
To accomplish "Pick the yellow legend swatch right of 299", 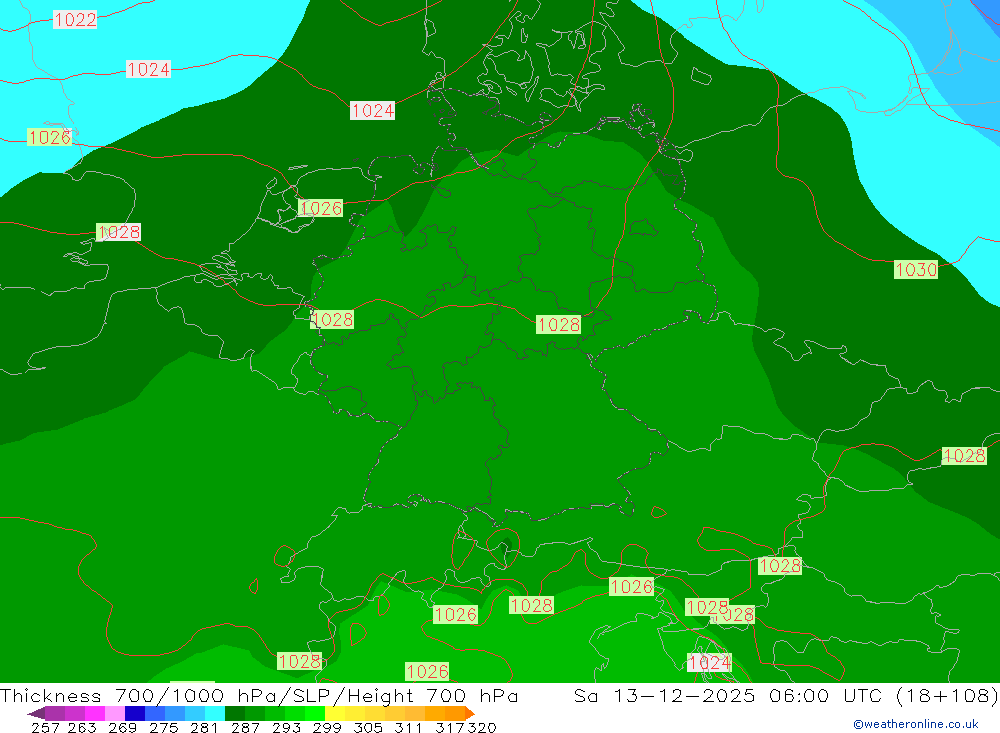I will (335, 713).
